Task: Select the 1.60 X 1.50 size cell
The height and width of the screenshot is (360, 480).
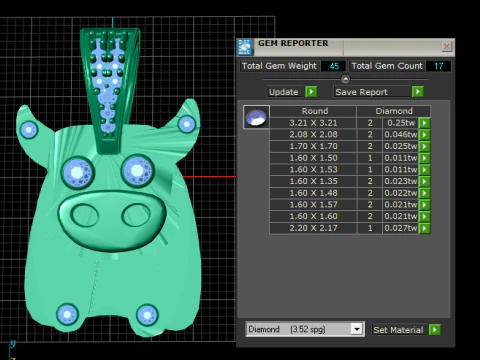Action: 313,158
